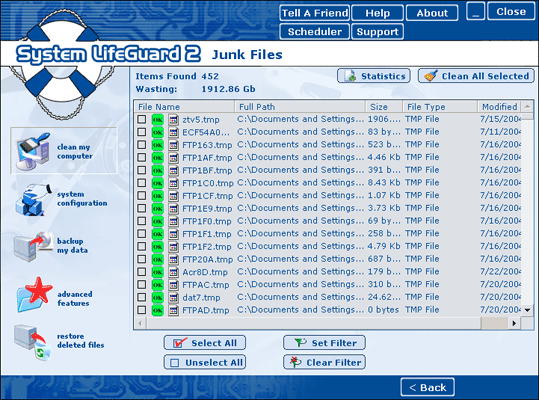Tick the checkbox for FTP163.tmp

pyautogui.click(x=142, y=145)
